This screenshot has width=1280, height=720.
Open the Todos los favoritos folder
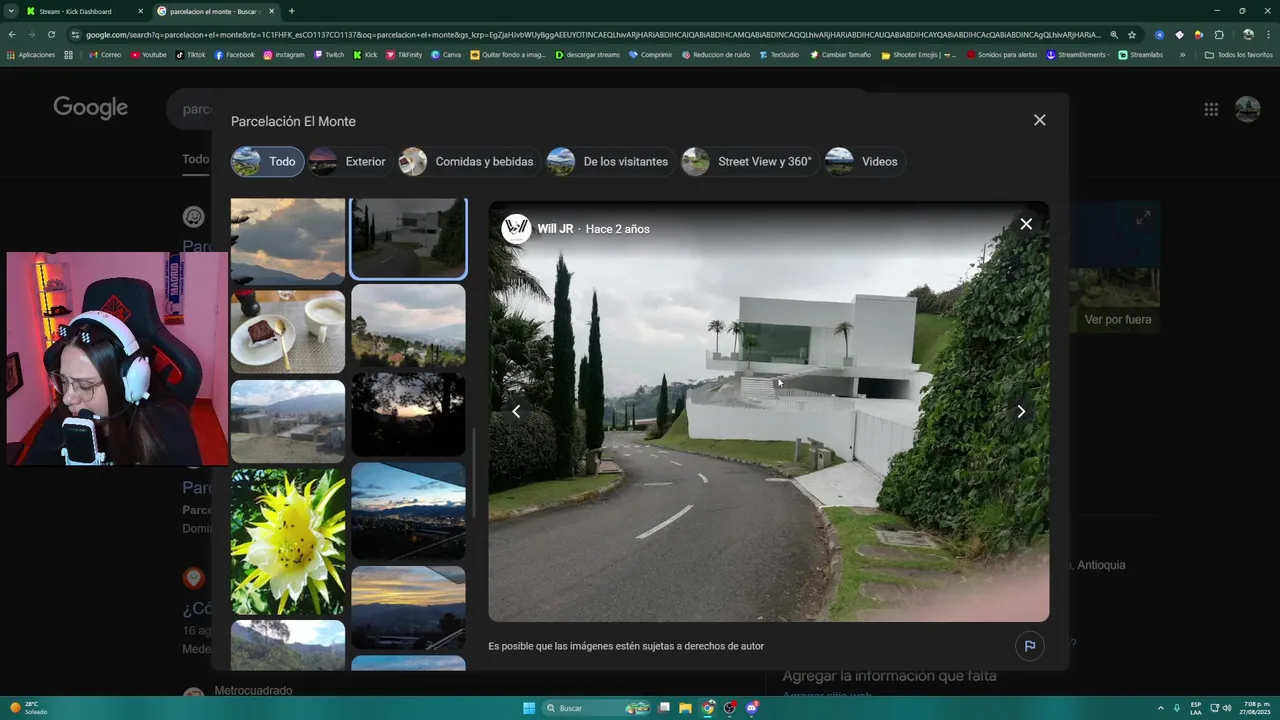(1238, 55)
